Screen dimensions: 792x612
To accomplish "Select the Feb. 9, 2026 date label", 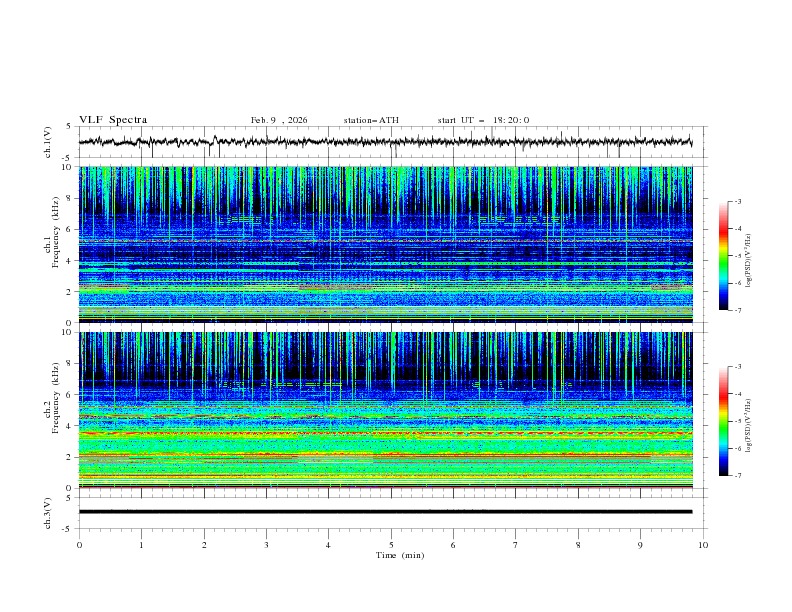I will (279, 120).
